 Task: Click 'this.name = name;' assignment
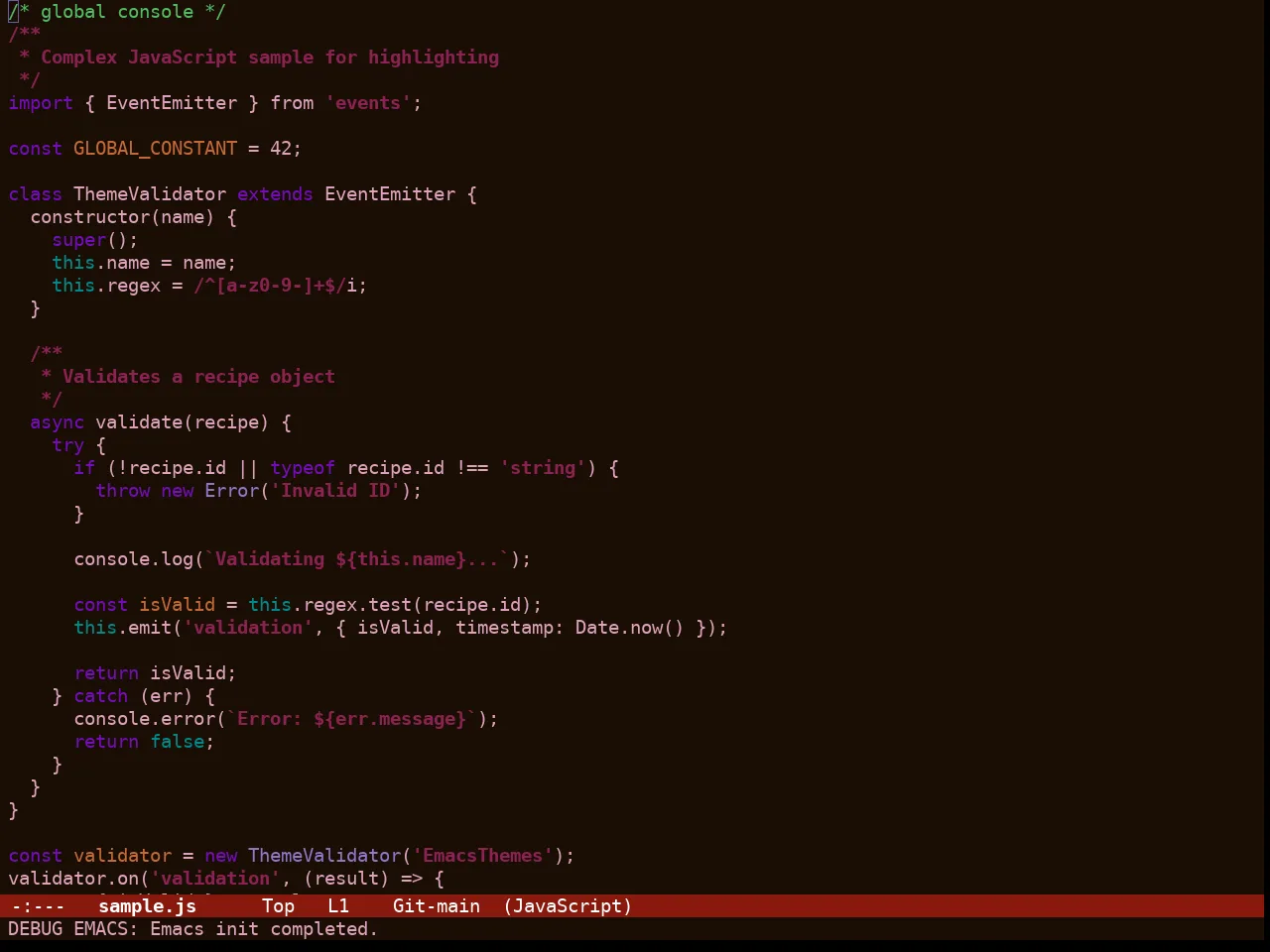click(x=145, y=263)
